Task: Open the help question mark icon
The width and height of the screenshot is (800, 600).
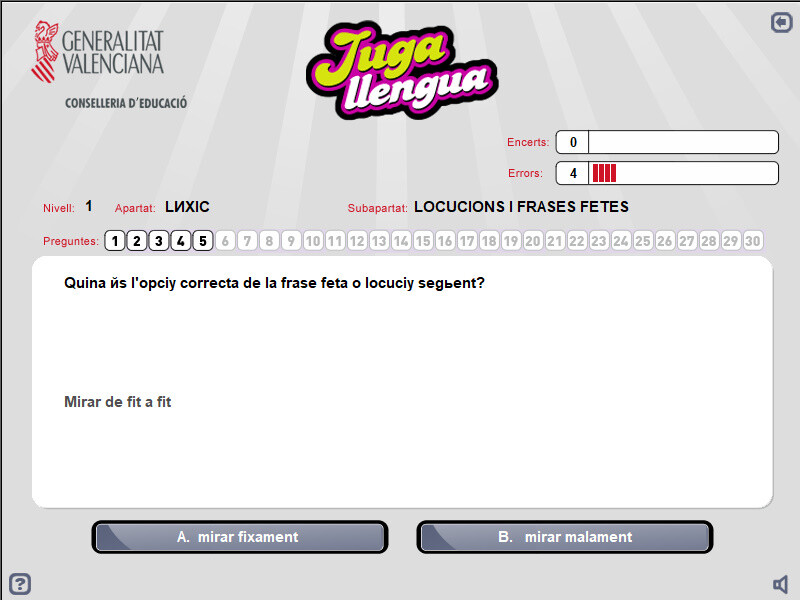Action: coord(20,583)
